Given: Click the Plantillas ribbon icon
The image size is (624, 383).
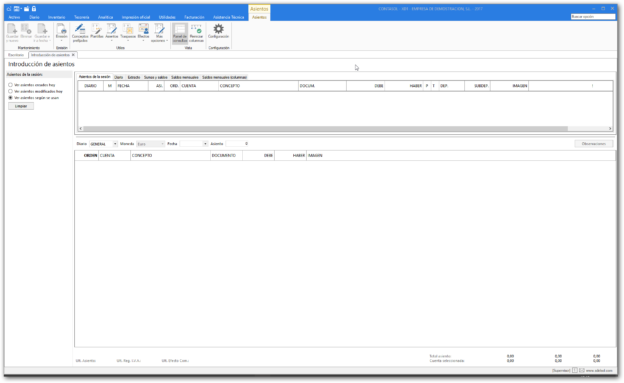Looking at the screenshot, I should 96,31.
